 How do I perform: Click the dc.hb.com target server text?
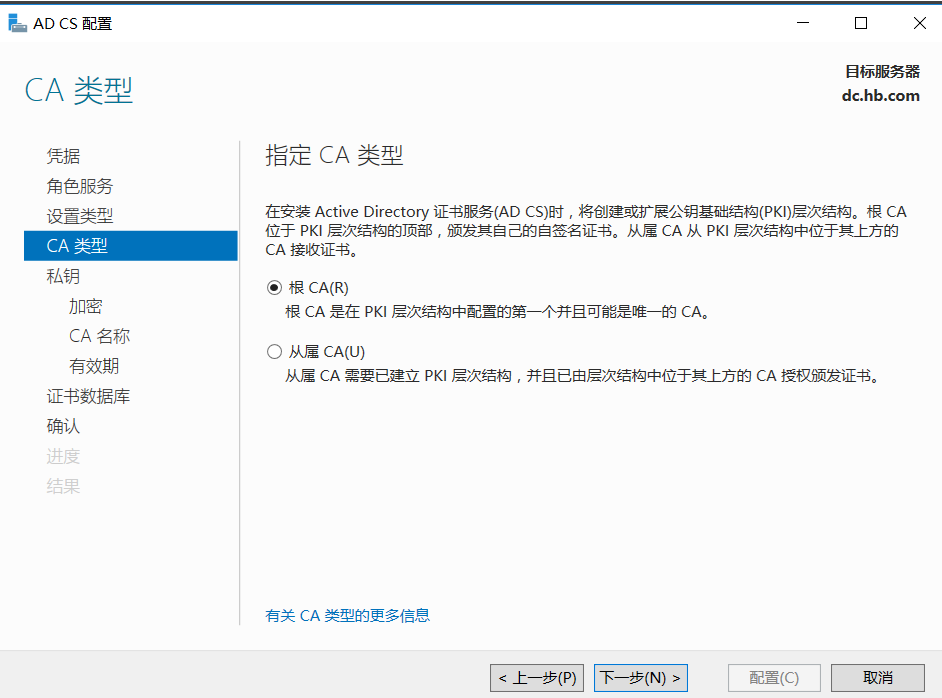[880, 96]
